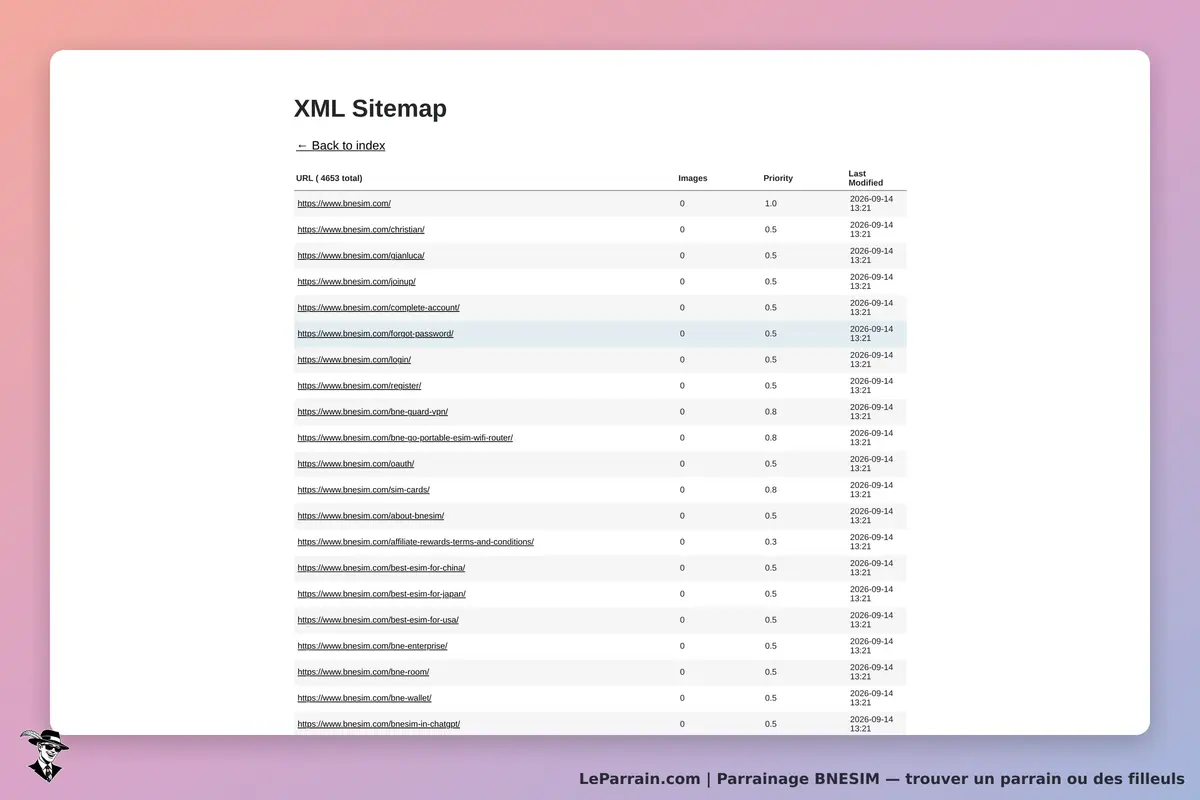Follow the best-esim-for-china link
1200x800 pixels.
[x=381, y=568]
